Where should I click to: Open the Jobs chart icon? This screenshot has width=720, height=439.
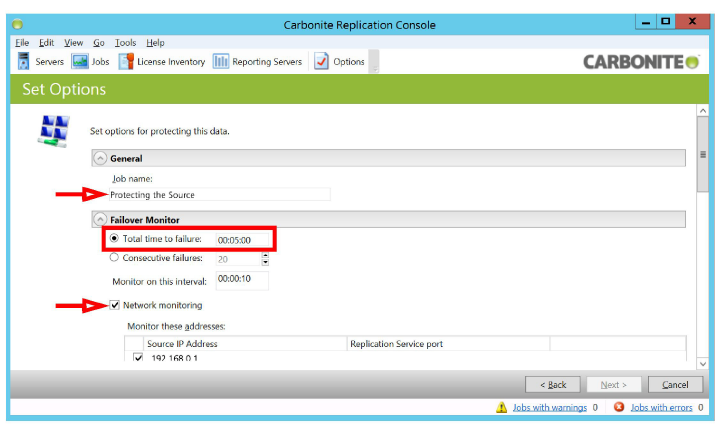[x=79, y=61]
